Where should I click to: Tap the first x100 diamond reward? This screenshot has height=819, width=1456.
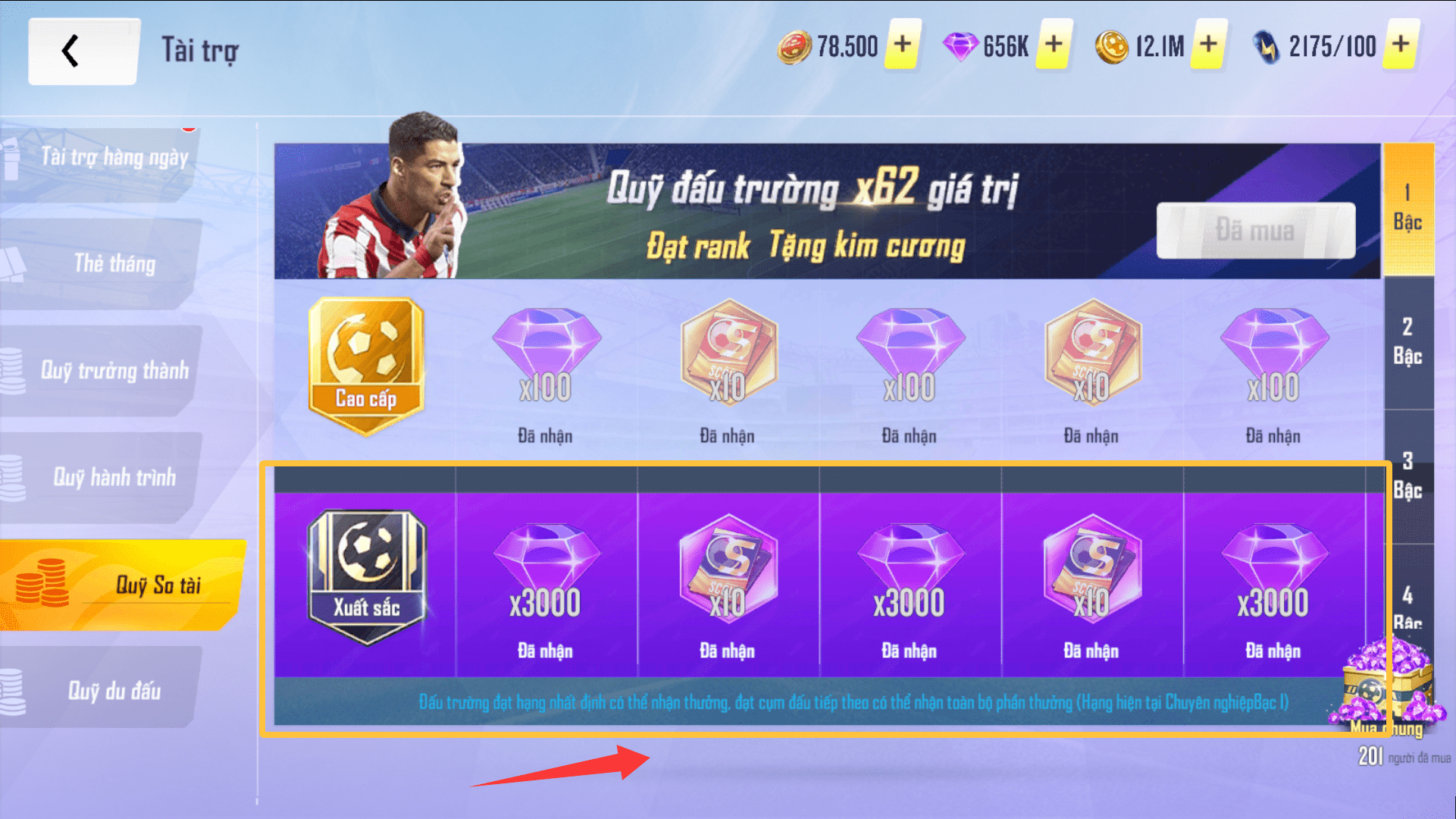point(546,356)
